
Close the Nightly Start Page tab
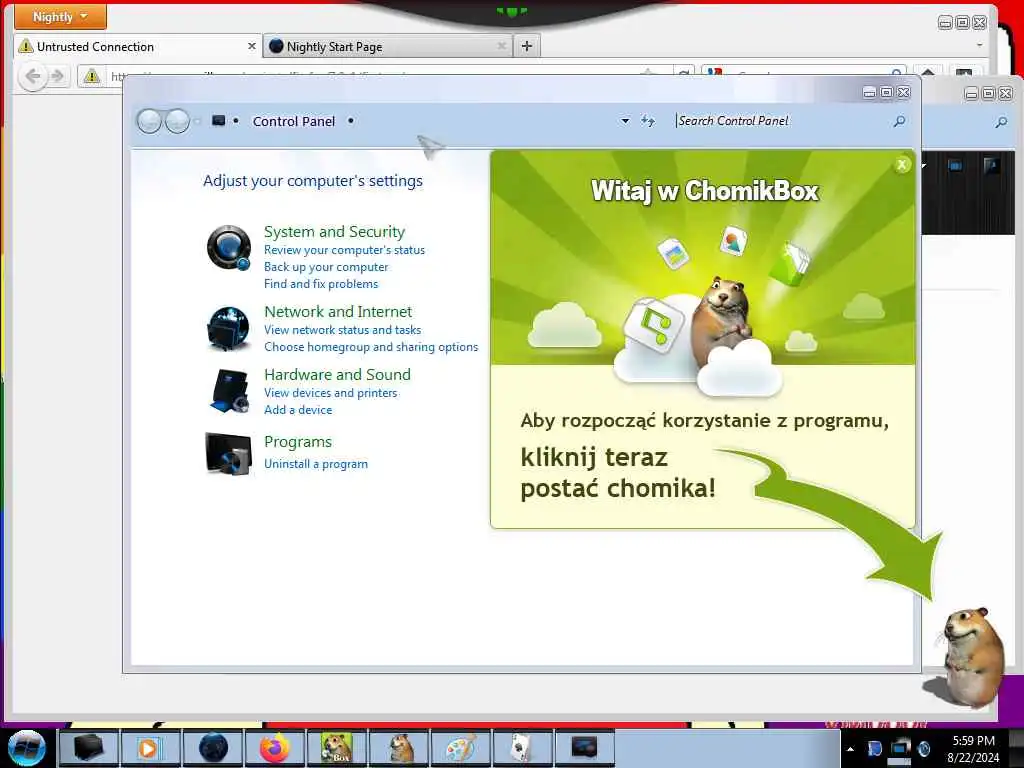502,46
